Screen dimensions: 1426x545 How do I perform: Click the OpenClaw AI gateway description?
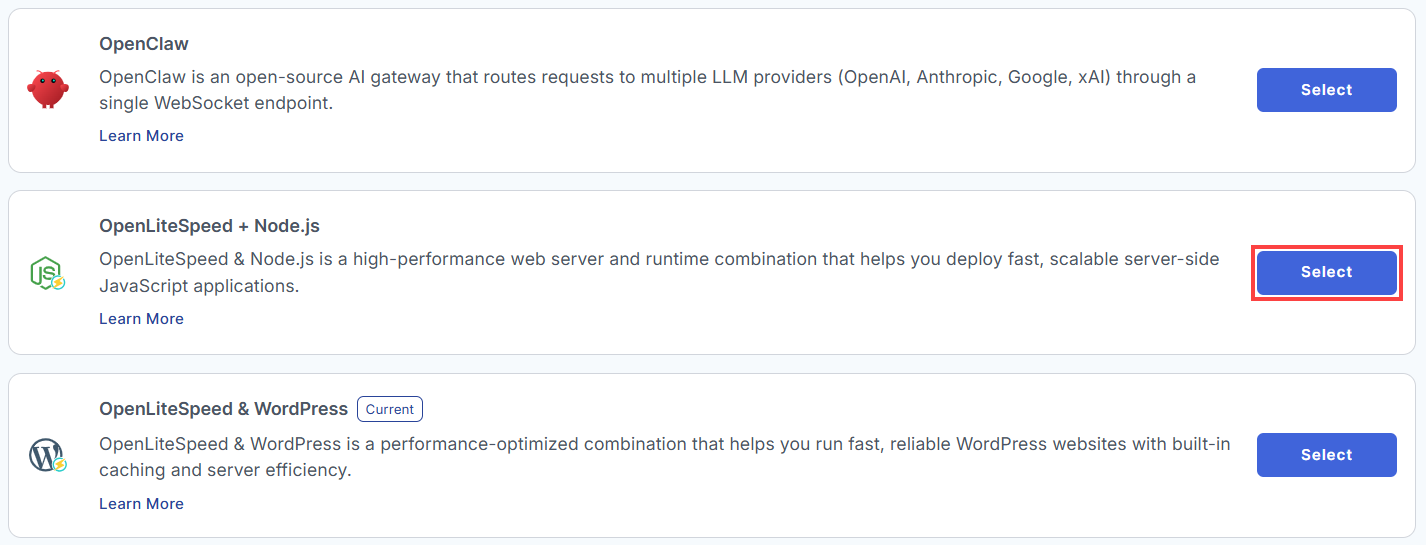(647, 90)
